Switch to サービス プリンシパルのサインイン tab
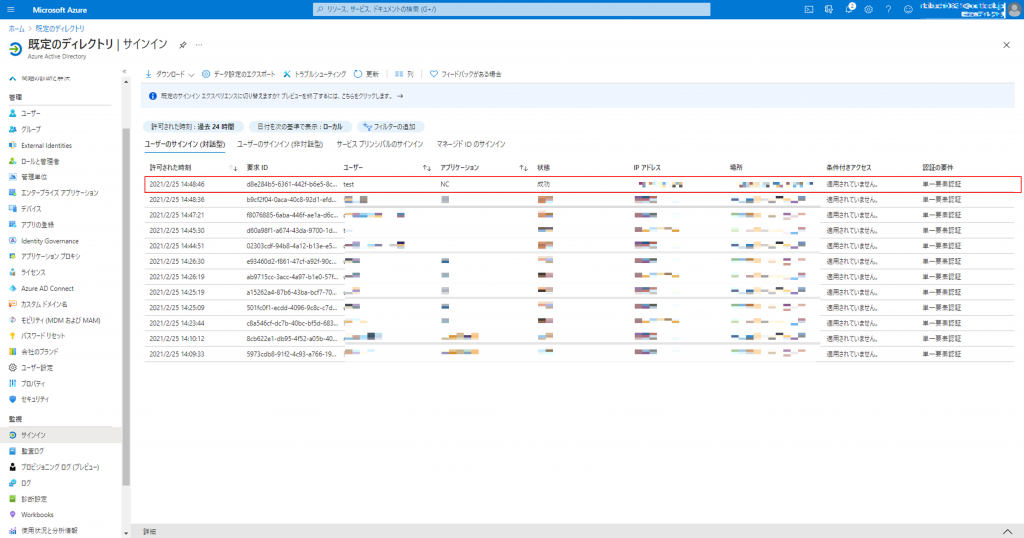 (380, 144)
